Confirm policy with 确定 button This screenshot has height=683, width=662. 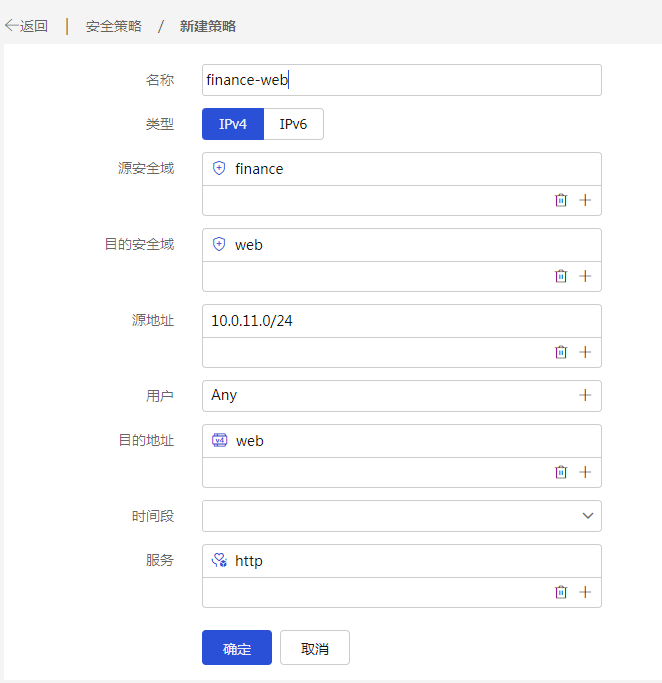coord(237,647)
